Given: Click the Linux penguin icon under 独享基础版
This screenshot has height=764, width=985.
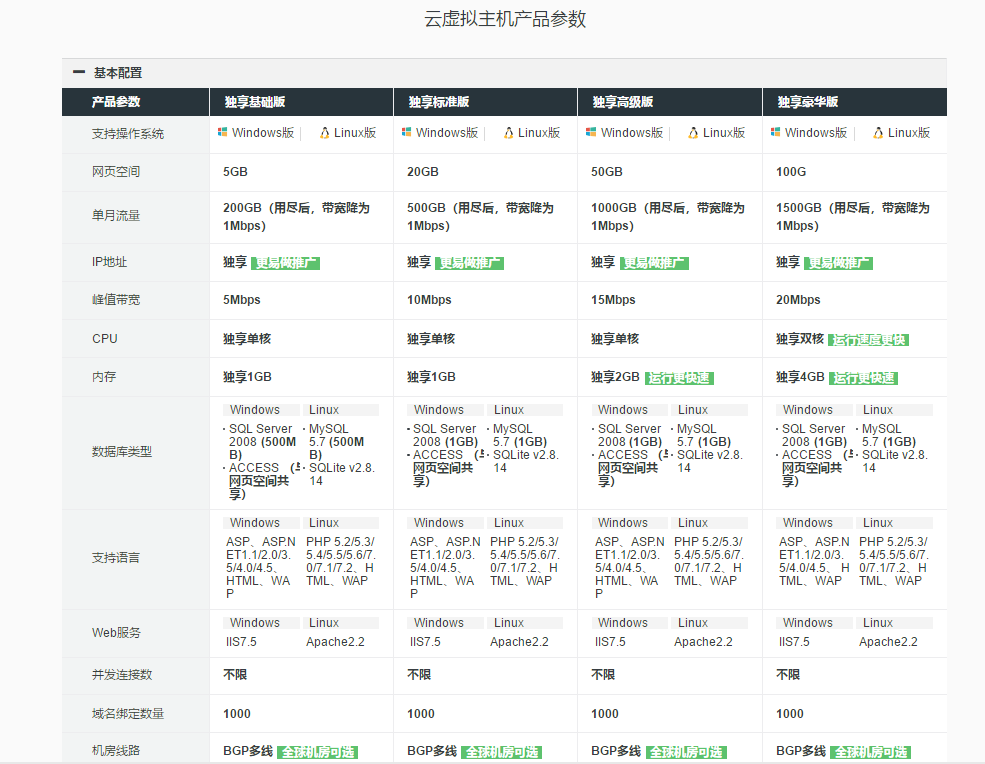Looking at the screenshot, I should tap(324, 133).
